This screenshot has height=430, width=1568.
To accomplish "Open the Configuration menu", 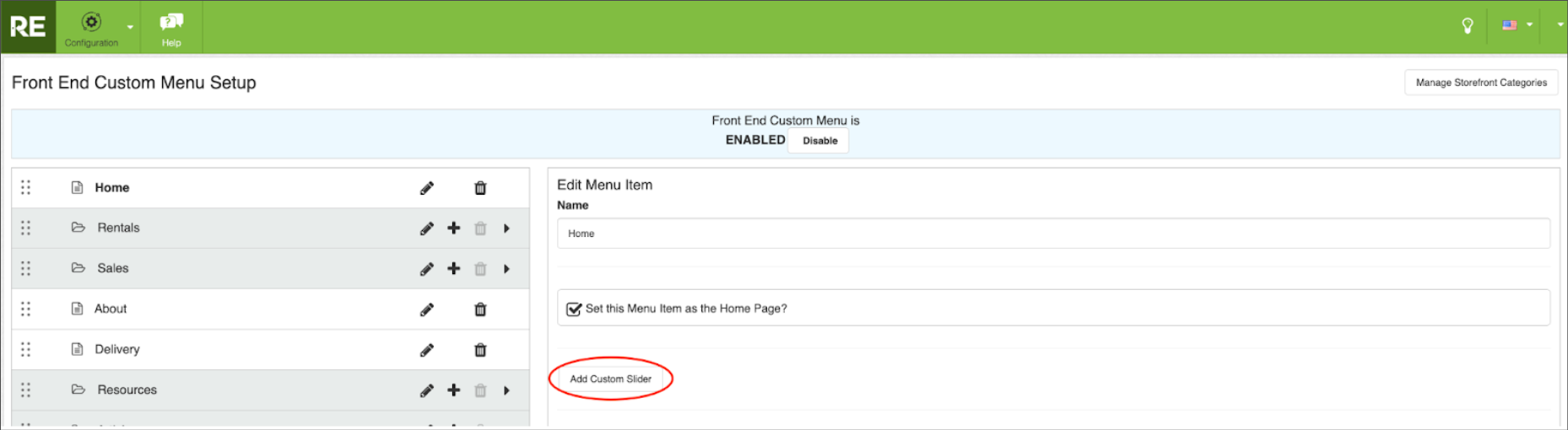I will coord(92,28).
